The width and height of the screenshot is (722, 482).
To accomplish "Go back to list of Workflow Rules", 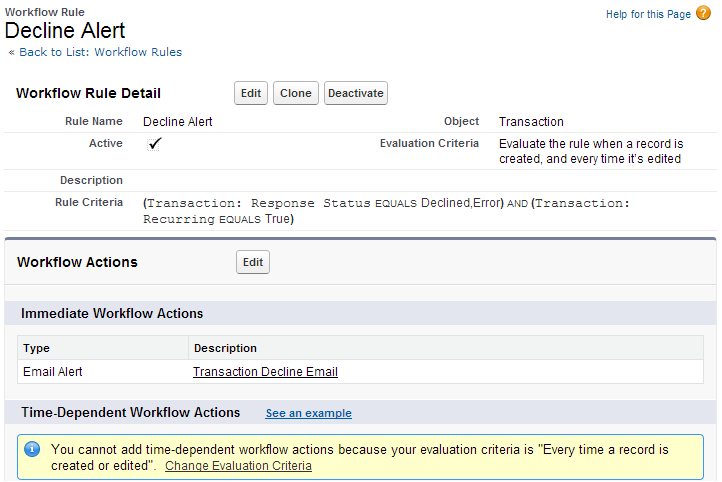I will (x=100, y=52).
